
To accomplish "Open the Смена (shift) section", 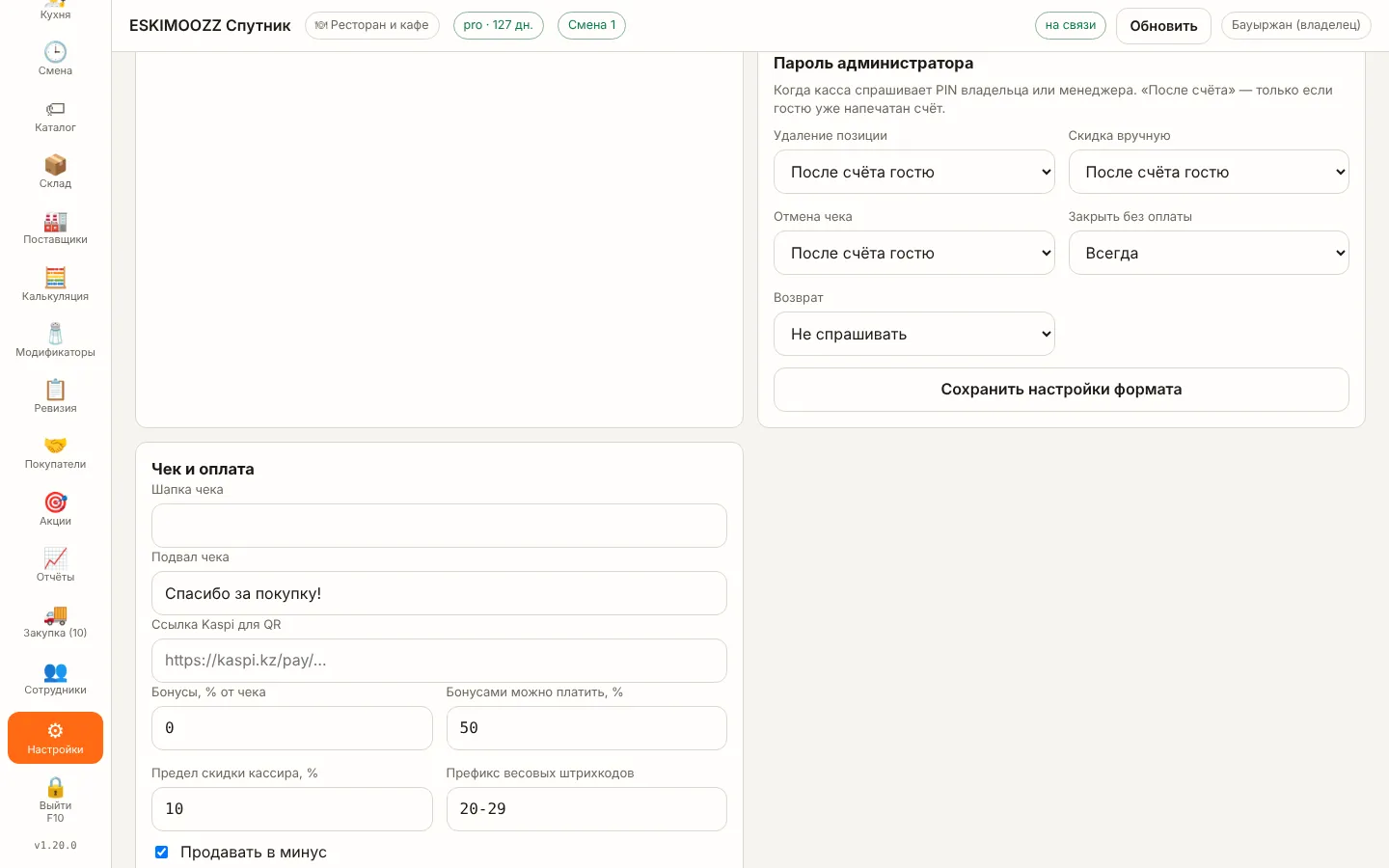I will tap(55, 58).
